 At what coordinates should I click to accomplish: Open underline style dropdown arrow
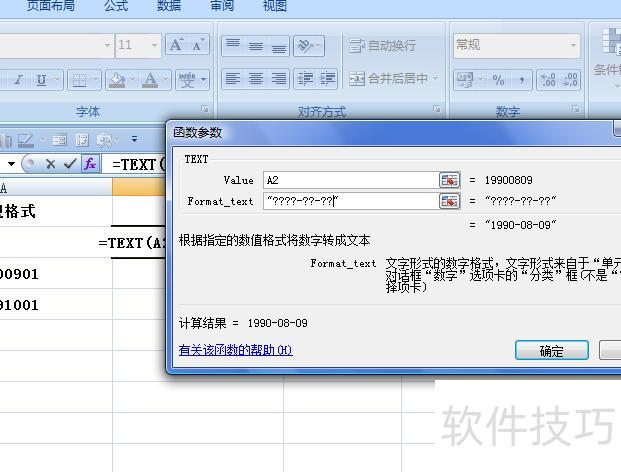(x=57, y=80)
